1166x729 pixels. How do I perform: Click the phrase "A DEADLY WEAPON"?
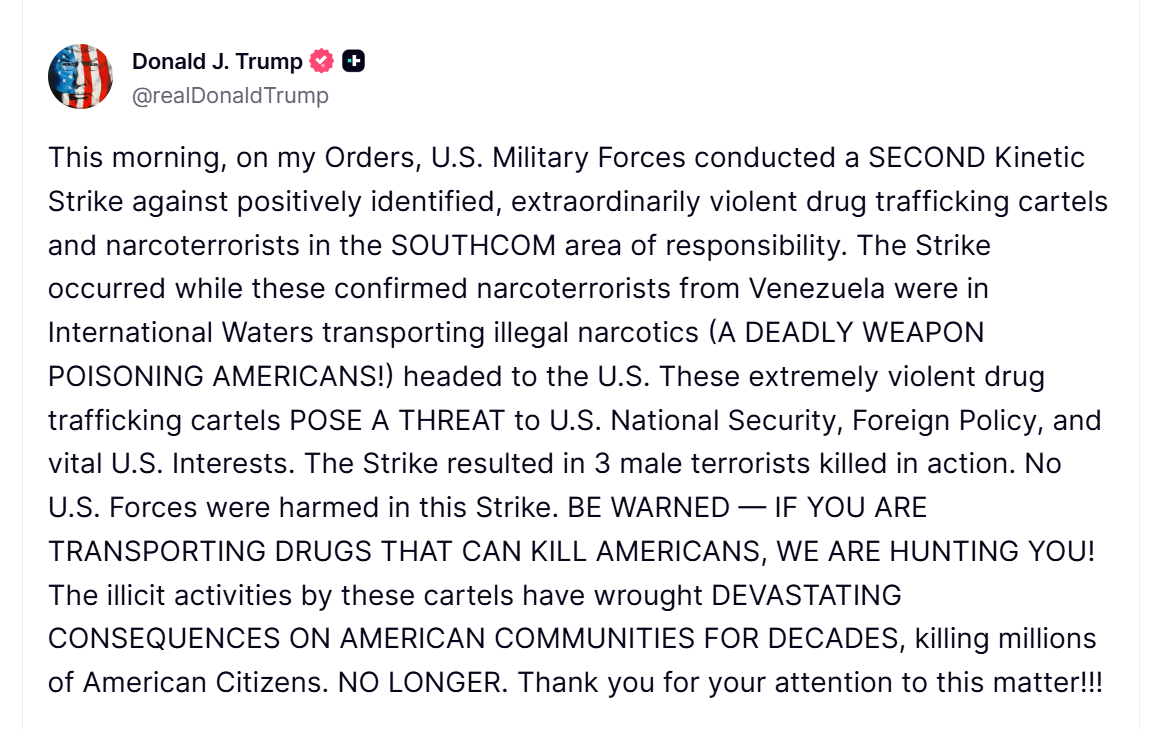(850, 332)
